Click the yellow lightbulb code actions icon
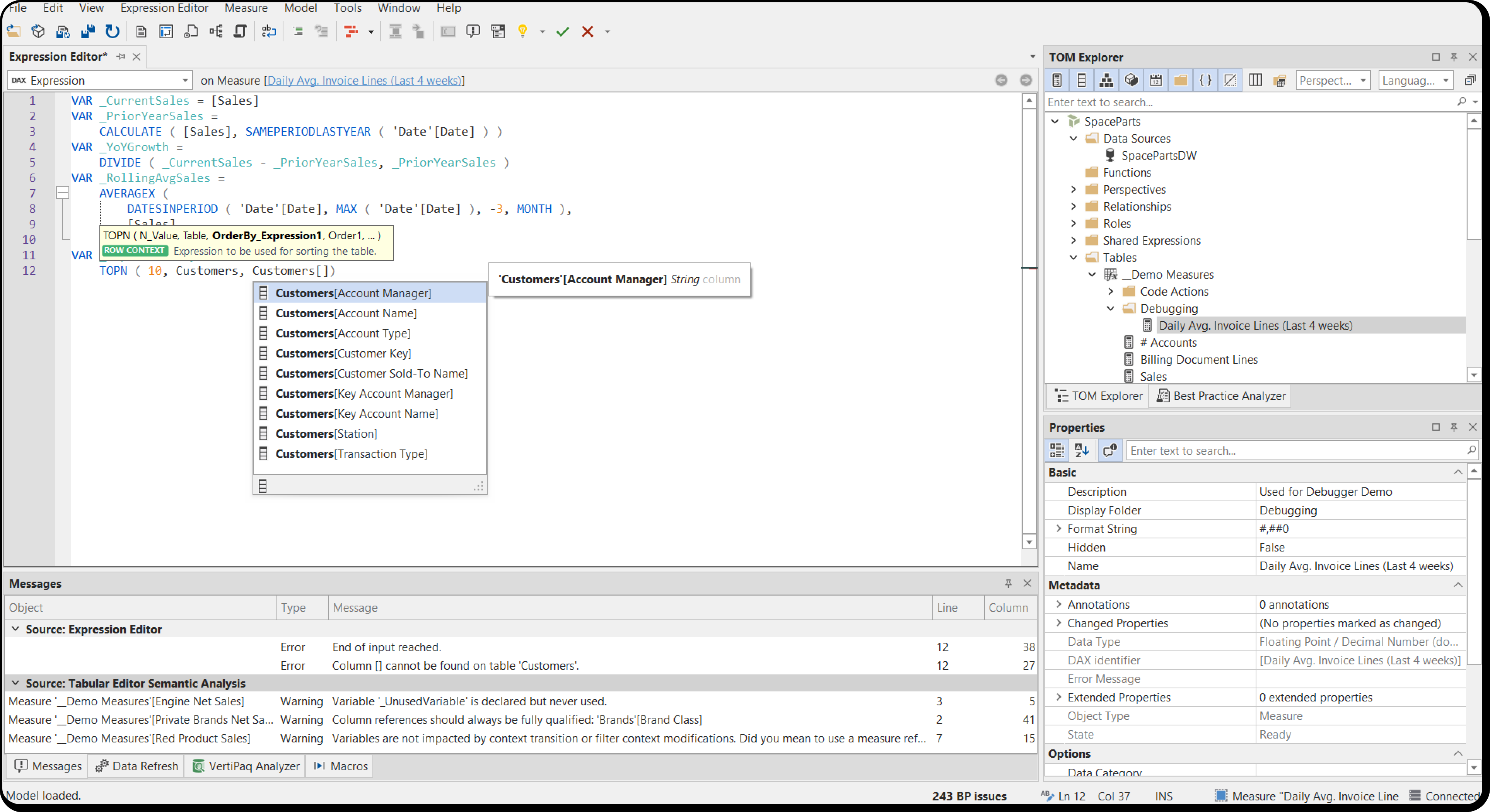The height and width of the screenshot is (812, 1490). click(522, 32)
